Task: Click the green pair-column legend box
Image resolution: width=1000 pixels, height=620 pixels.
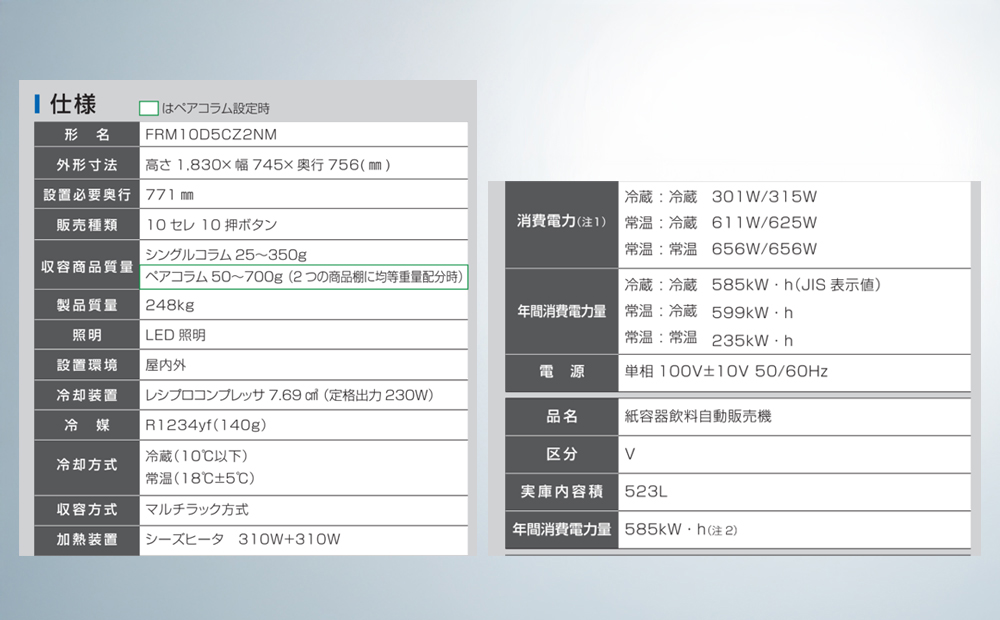Action: tap(148, 108)
